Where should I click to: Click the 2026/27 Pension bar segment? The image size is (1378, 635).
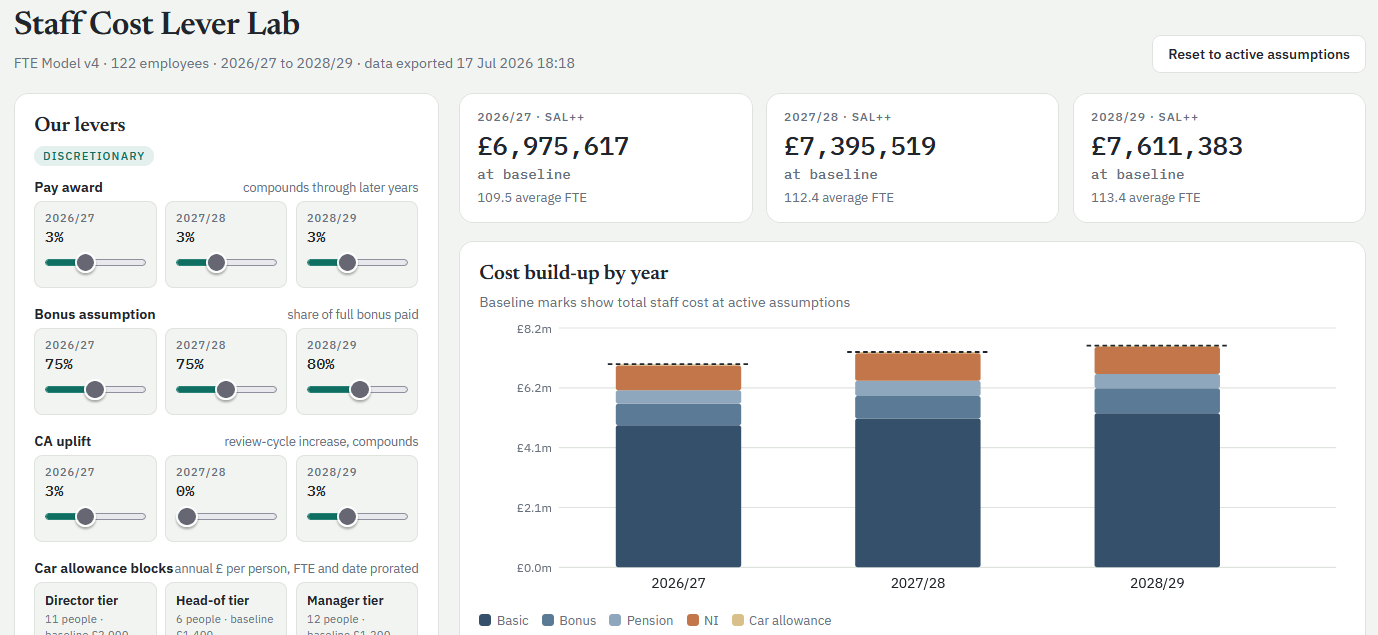click(678, 397)
